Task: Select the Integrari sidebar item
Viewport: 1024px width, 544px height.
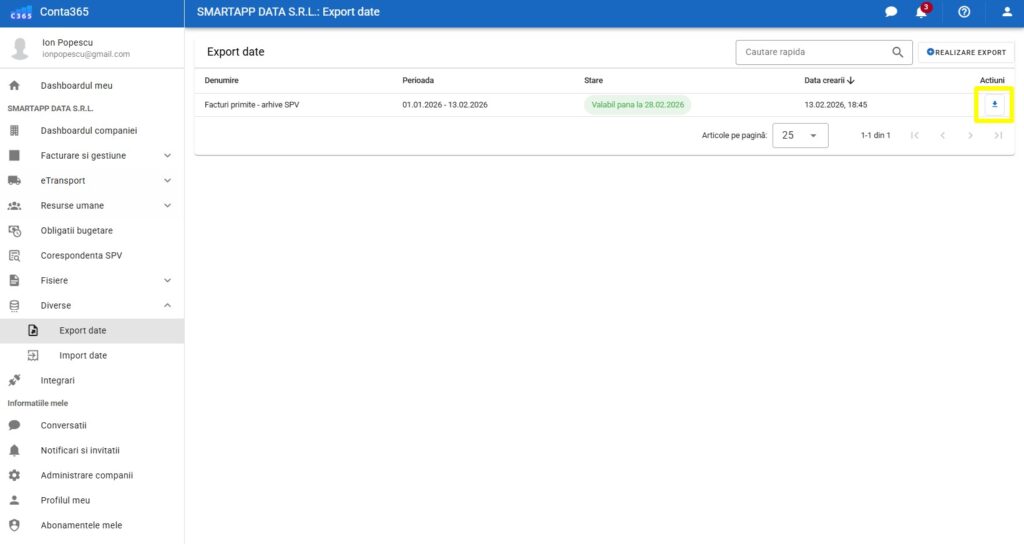Action: click(57, 381)
